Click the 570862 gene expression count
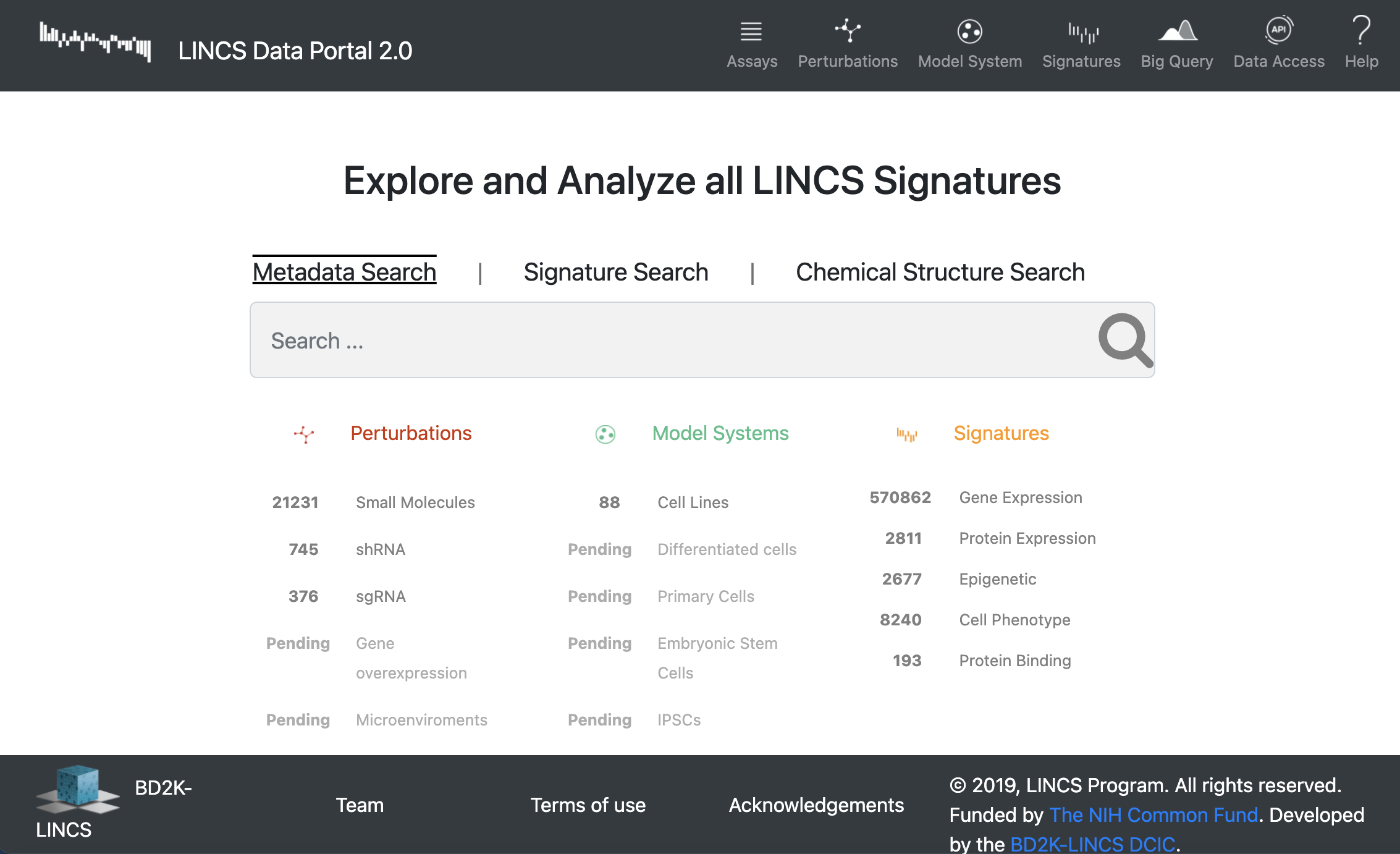This screenshot has width=1400, height=854. click(x=900, y=497)
